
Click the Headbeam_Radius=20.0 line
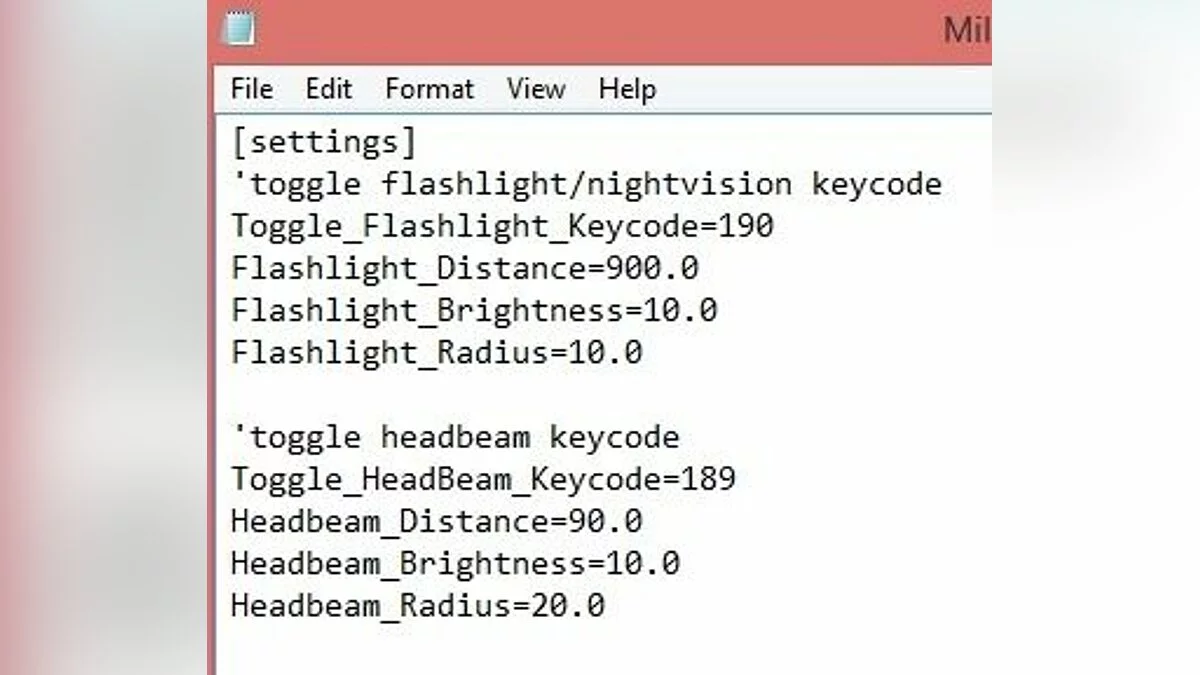click(417, 605)
